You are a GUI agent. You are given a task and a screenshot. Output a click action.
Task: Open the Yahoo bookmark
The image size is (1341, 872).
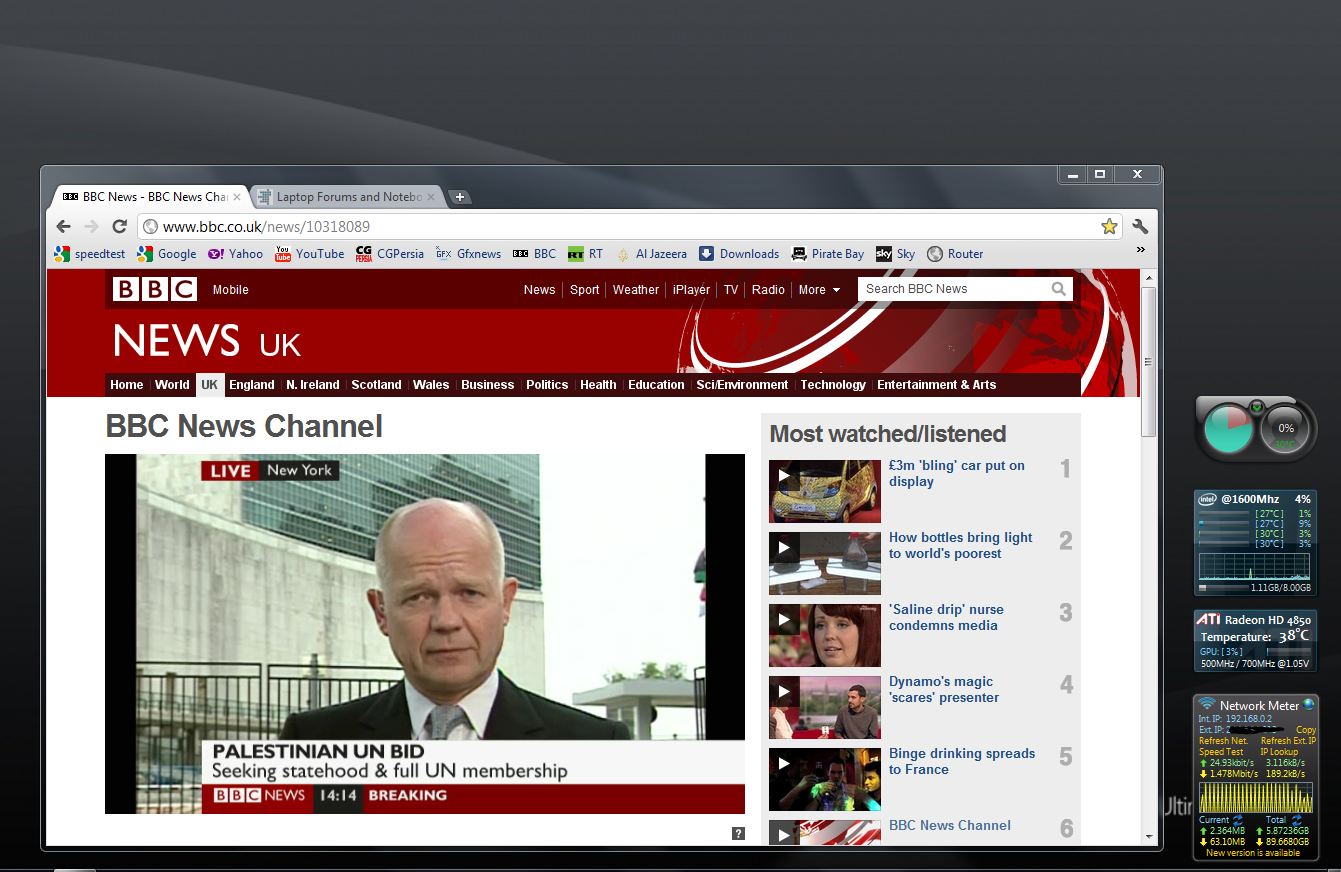[235, 254]
